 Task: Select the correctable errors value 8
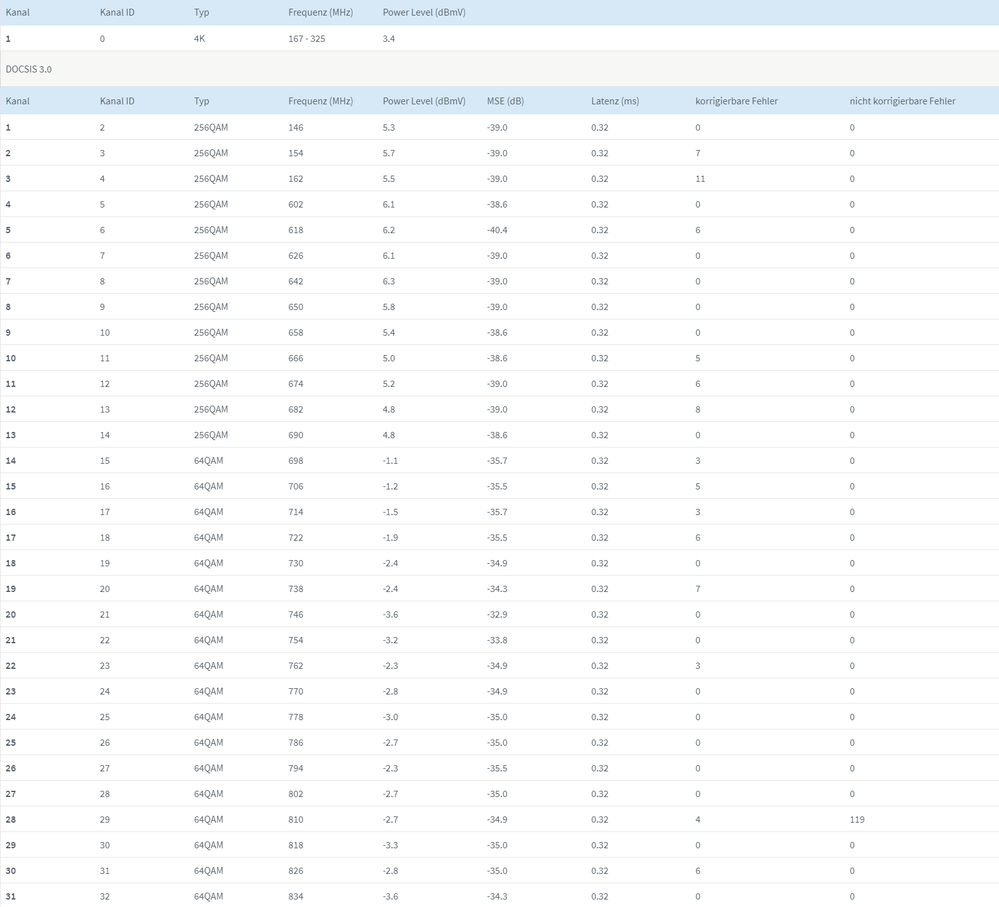click(x=698, y=410)
